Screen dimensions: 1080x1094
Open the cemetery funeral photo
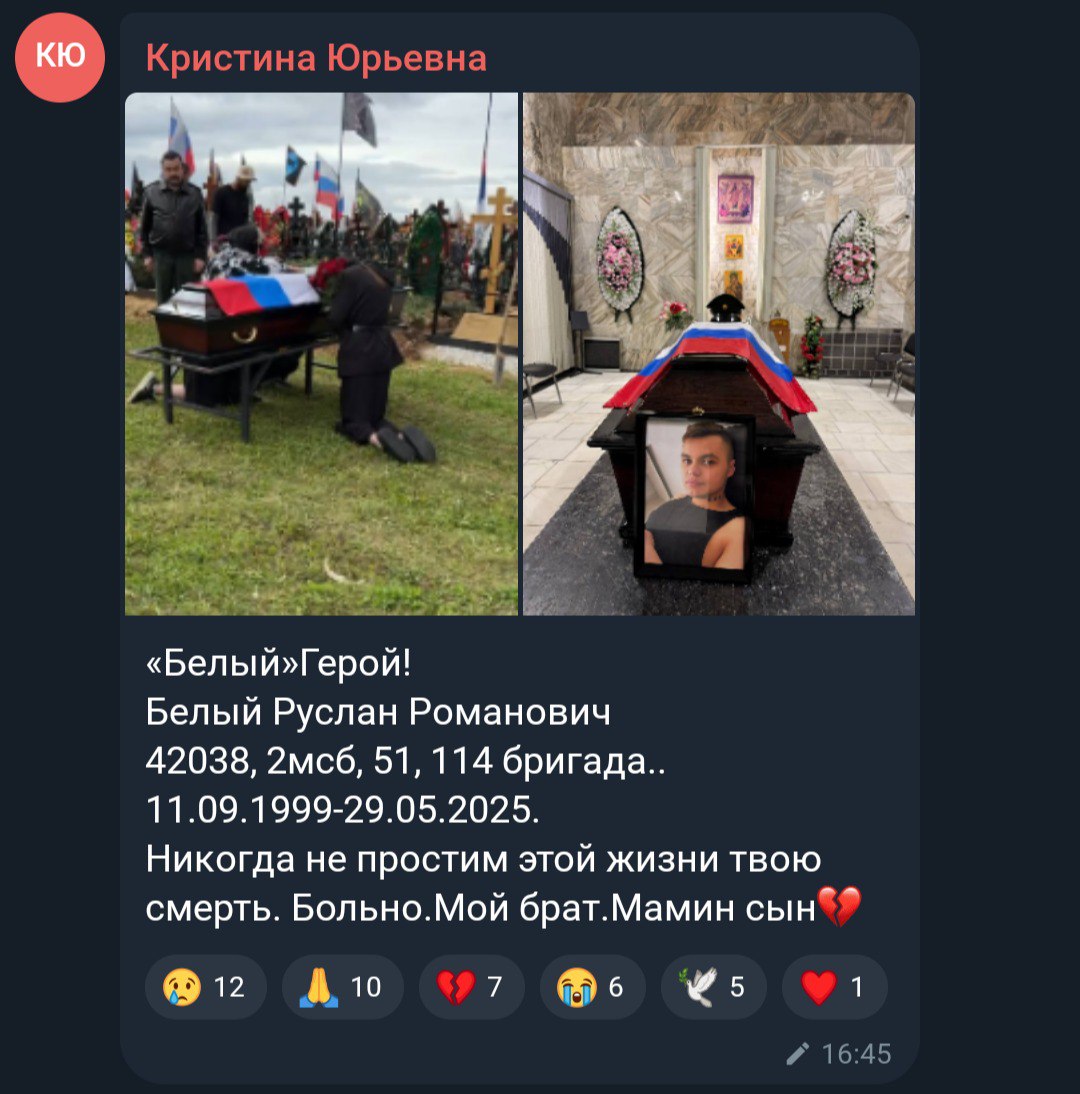click(322, 354)
